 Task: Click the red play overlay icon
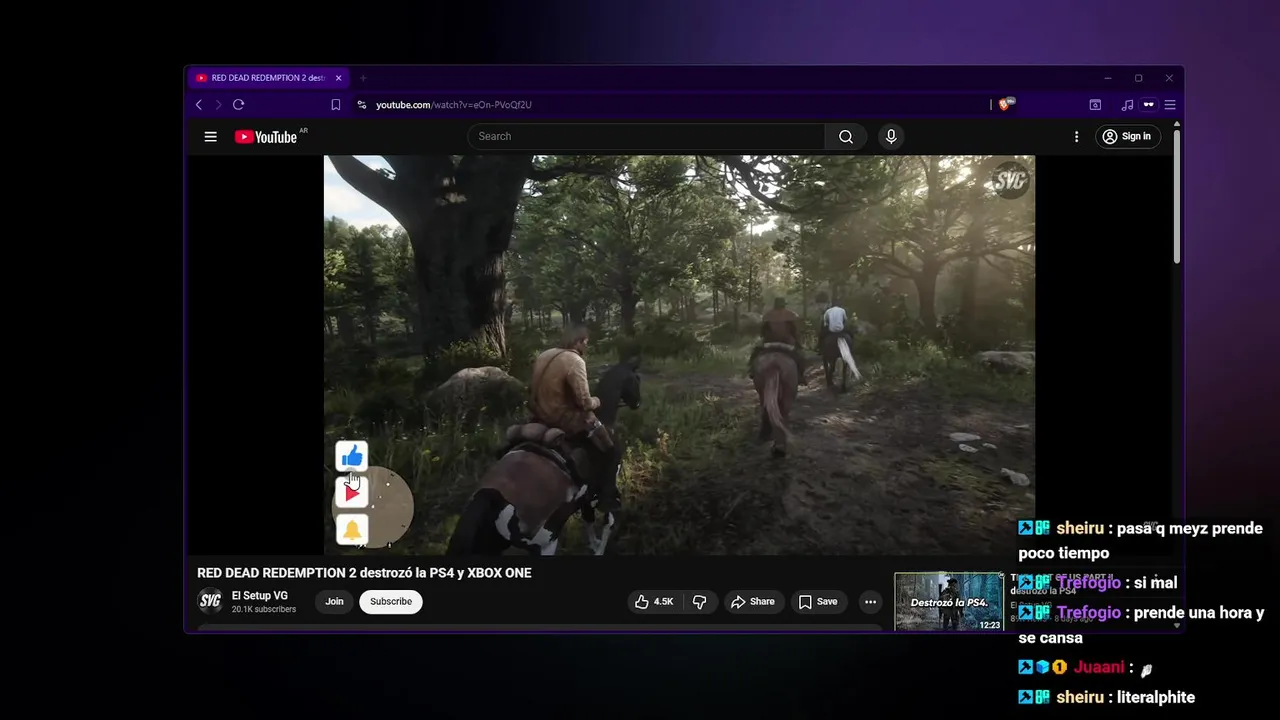(351, 493)
